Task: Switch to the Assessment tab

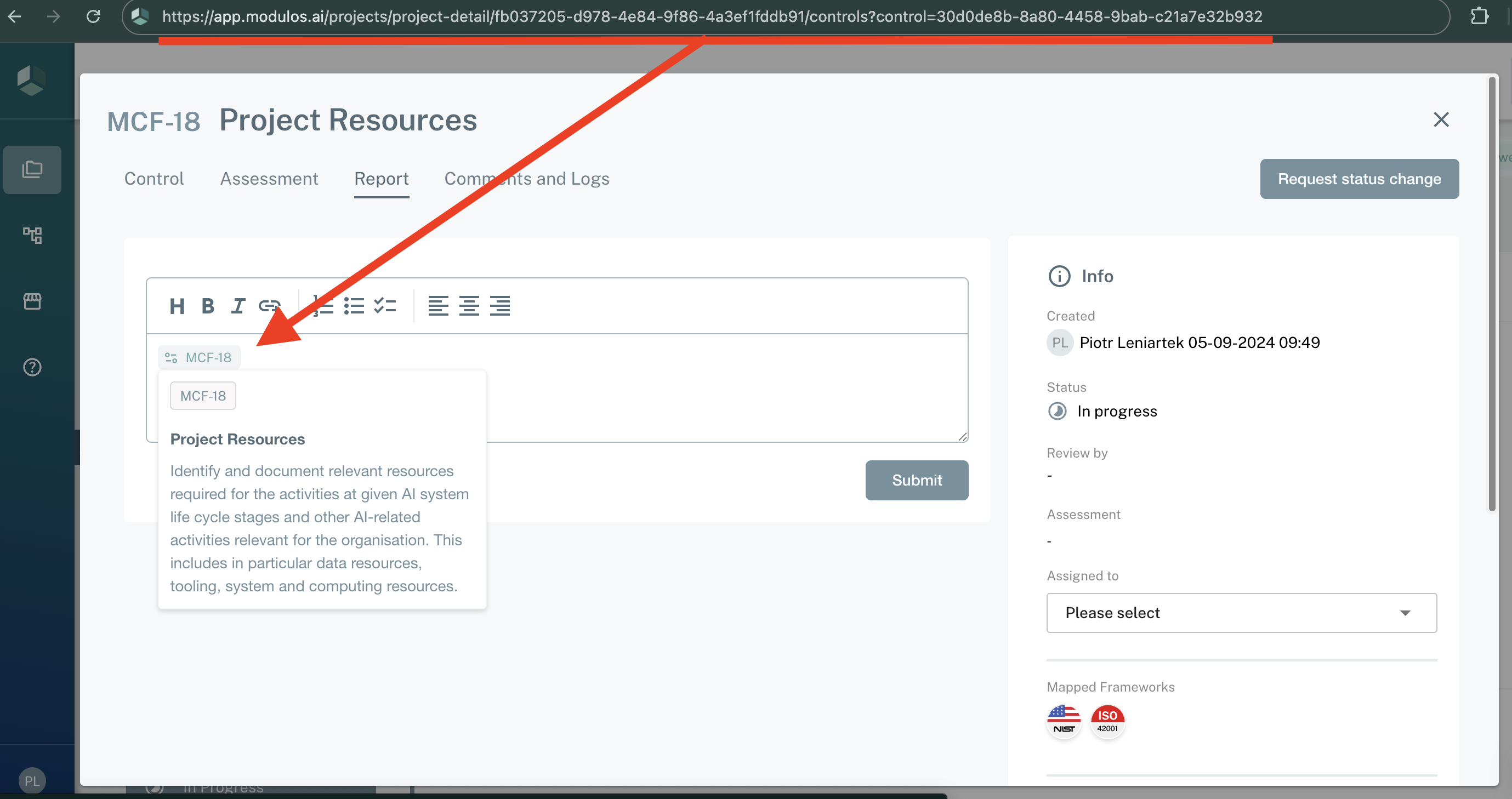Action: pos(269,178)
